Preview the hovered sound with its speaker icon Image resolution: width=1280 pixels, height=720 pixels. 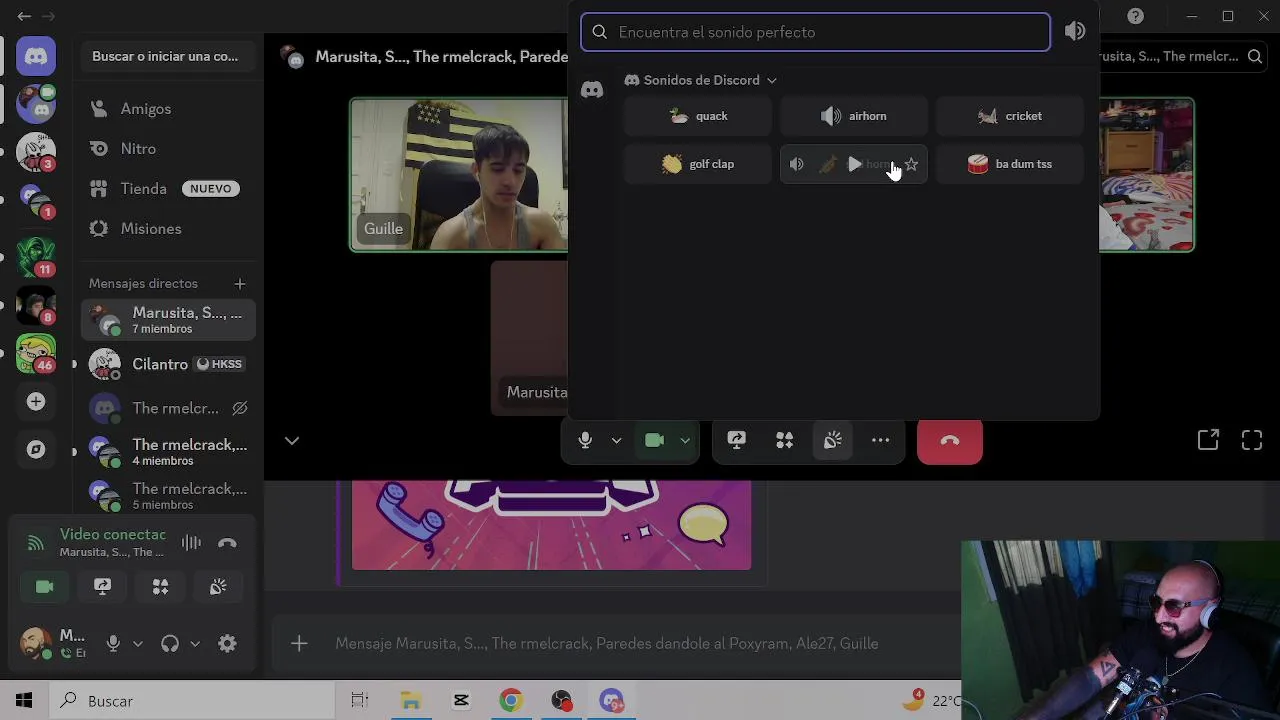pyautogui.click(x=796, y=164)
